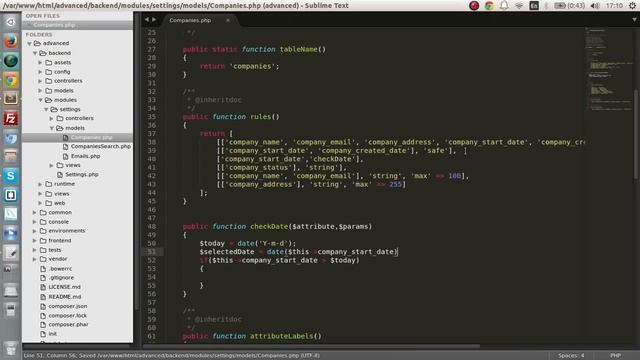
Task: Launch FileZilla from the dock
Action: click(11, 118)
